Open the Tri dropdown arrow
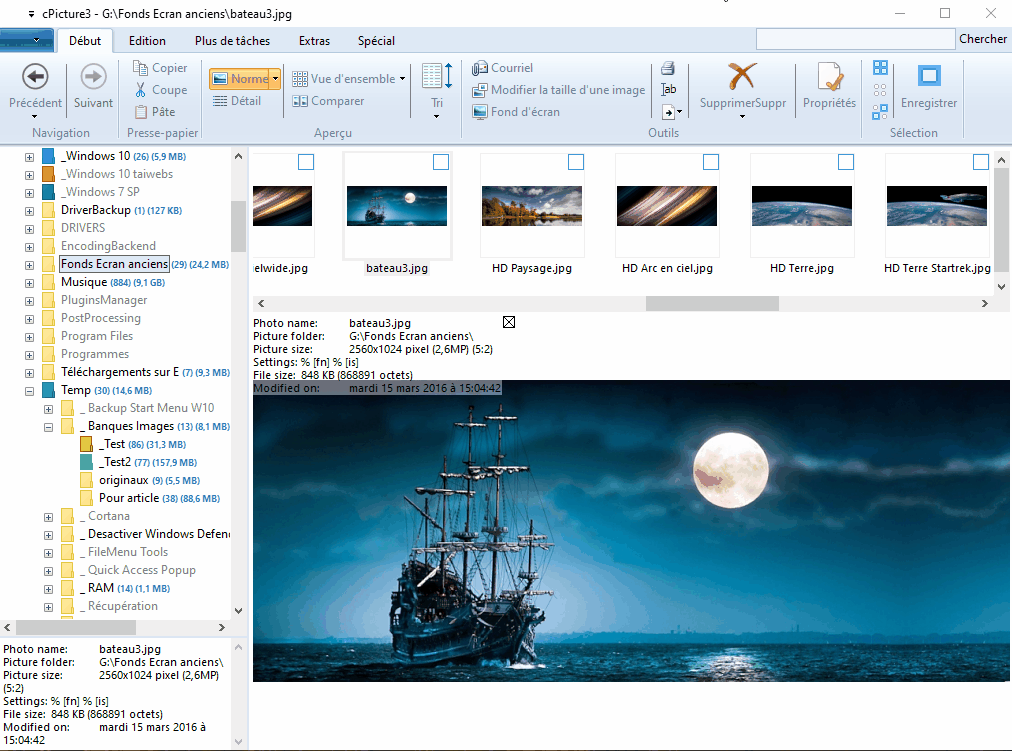Viewport: 1012px width, 751px height. (x=437, y=117)
